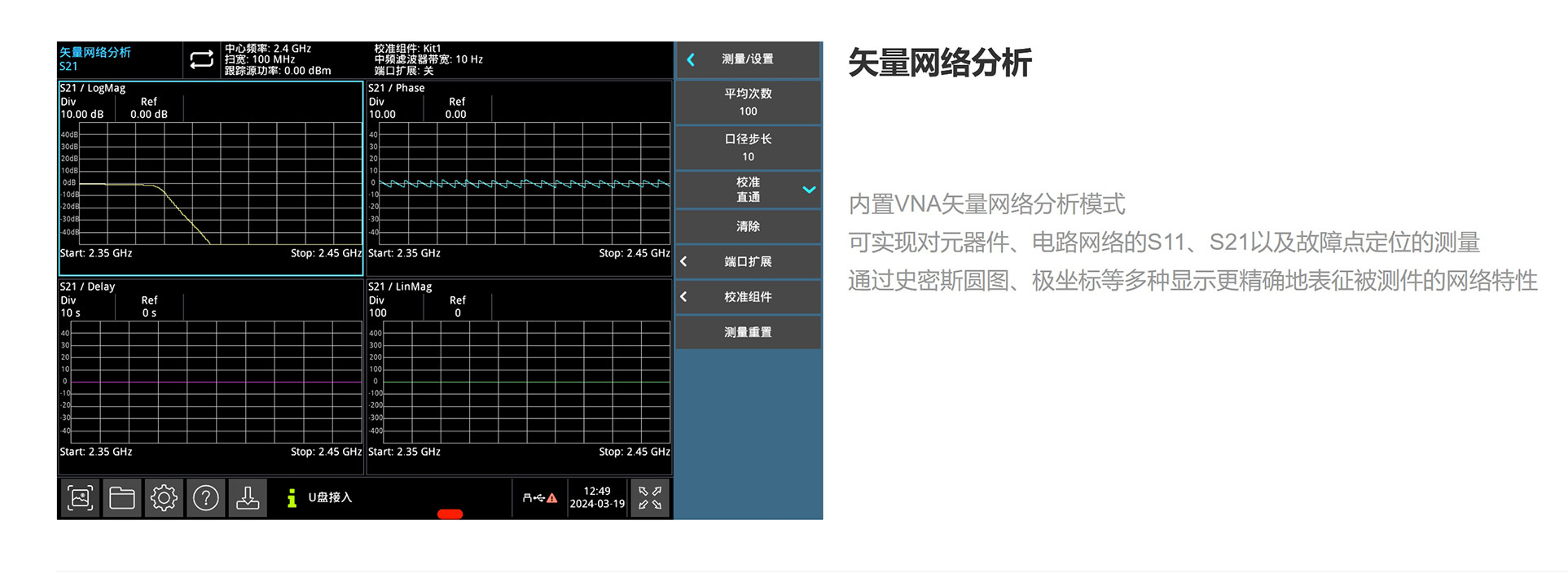Click Delay Ref value 0 s

tap(149, 313)
